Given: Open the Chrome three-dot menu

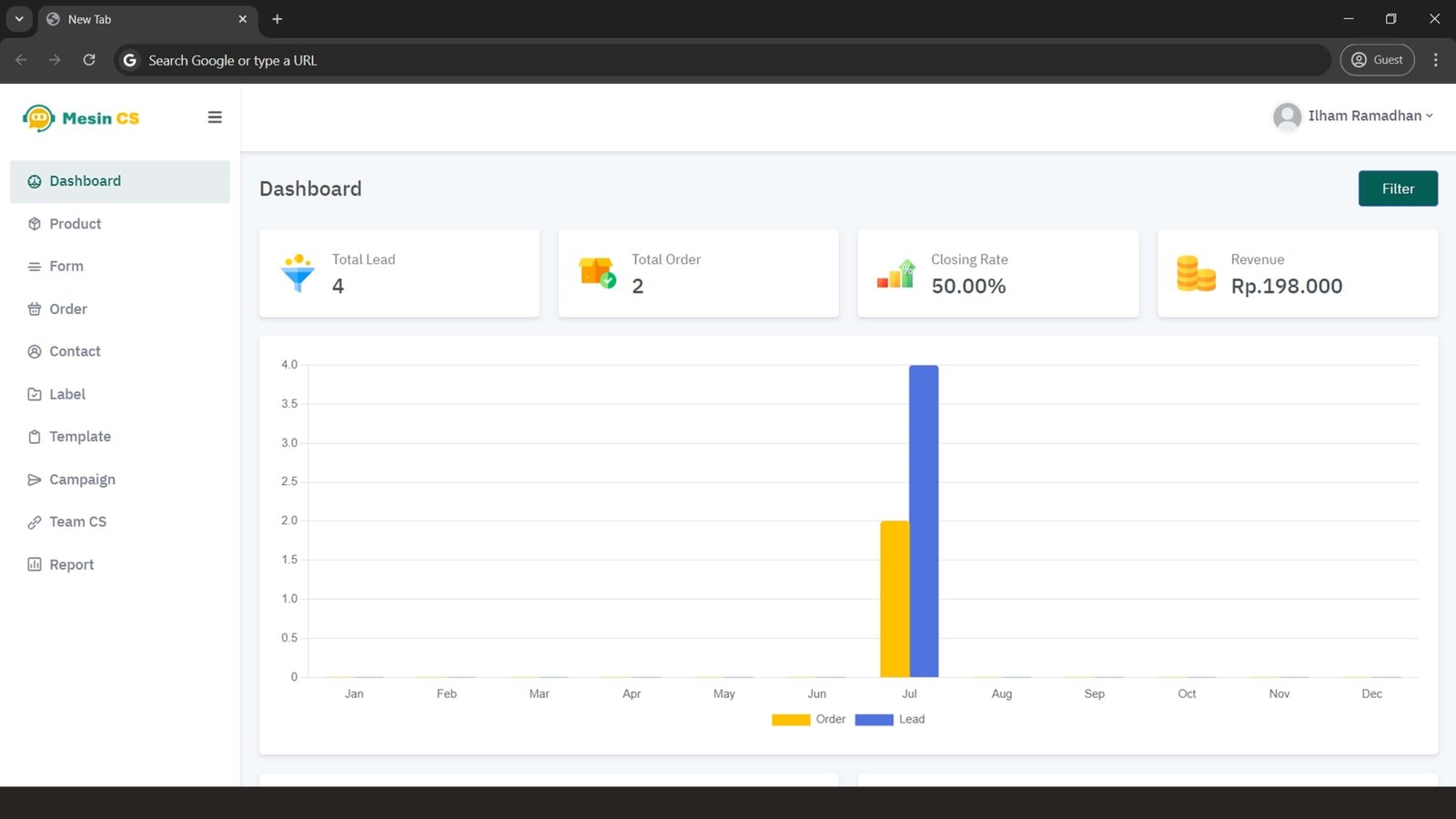Looking at the screenshot, I should (x=1436, y=60).
